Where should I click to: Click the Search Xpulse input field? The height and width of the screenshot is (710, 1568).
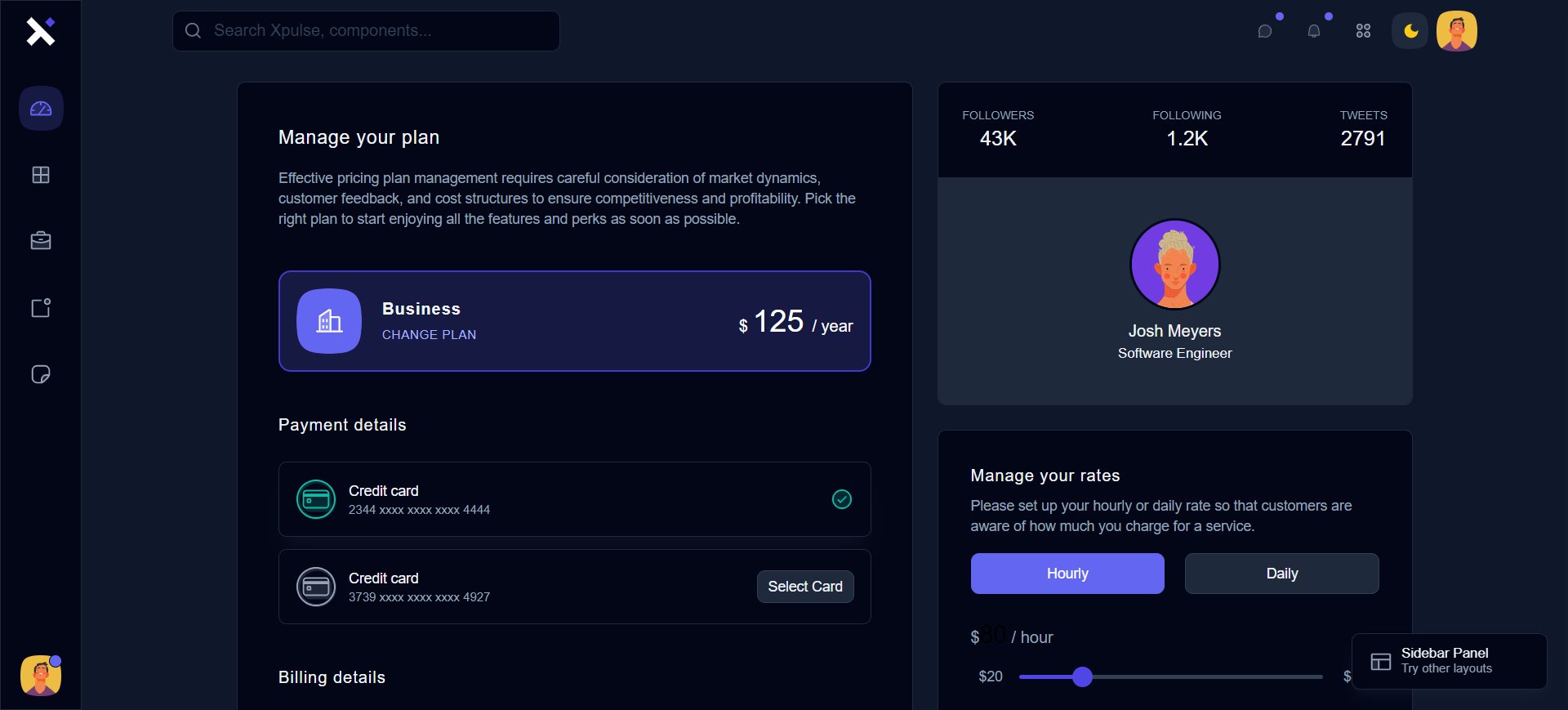(x=376, y=31)
